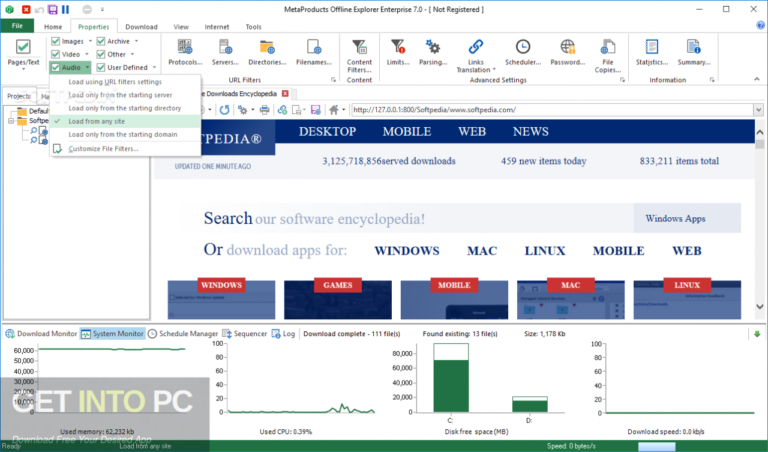
Task: Toggle the Images checkbox
Action: pyautogui.click(x=55, y=41)
